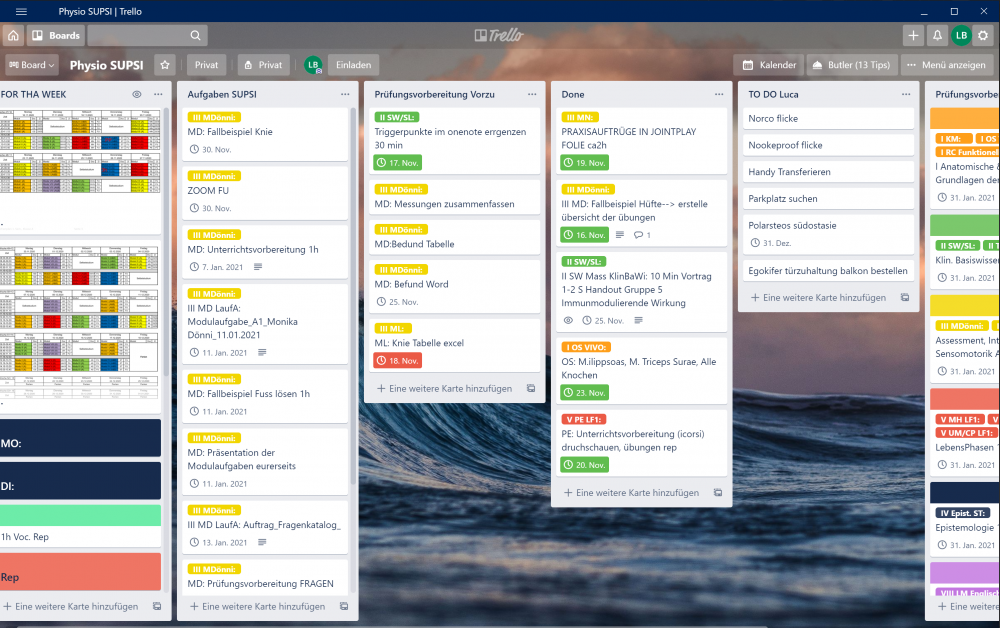Star the Physio SUPSI board

click(x=165, y=64)
